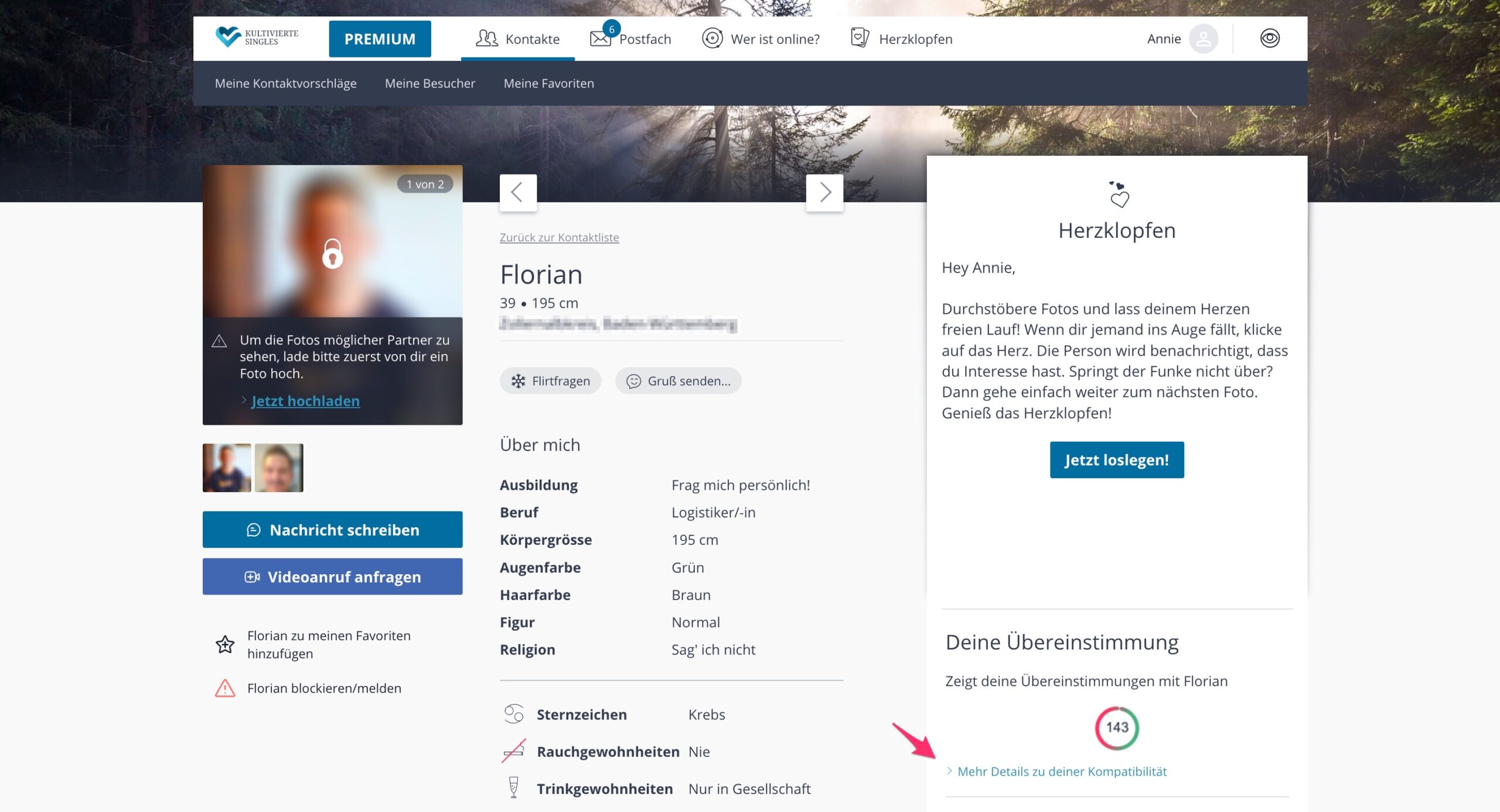Image resolution: width=1500 pixels, height=812 pixels.
Task: Open Meine Besucher submenu item
Action: point(429,83)
